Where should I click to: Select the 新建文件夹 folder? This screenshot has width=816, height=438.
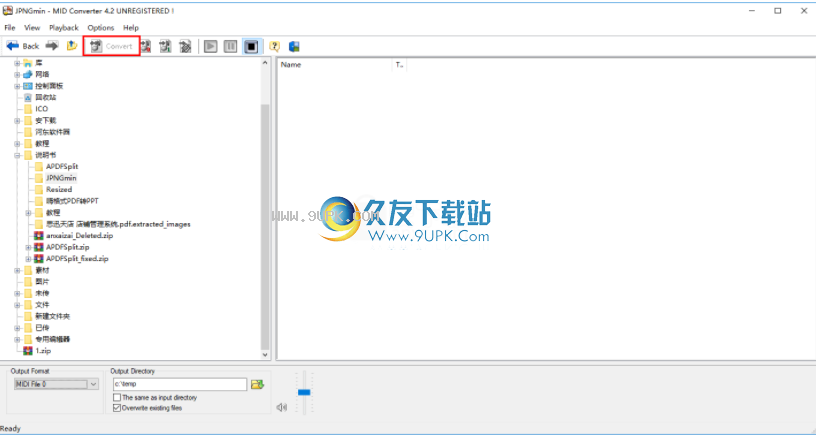[x=52, y=316]
